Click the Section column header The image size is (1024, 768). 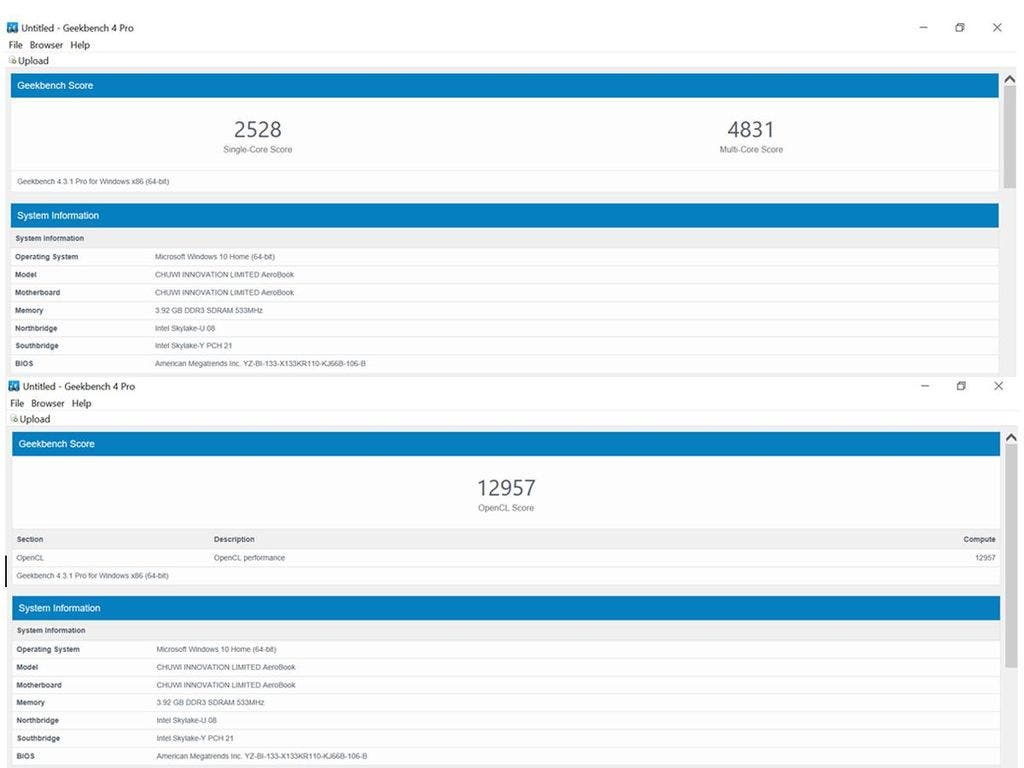click(30, 539)
